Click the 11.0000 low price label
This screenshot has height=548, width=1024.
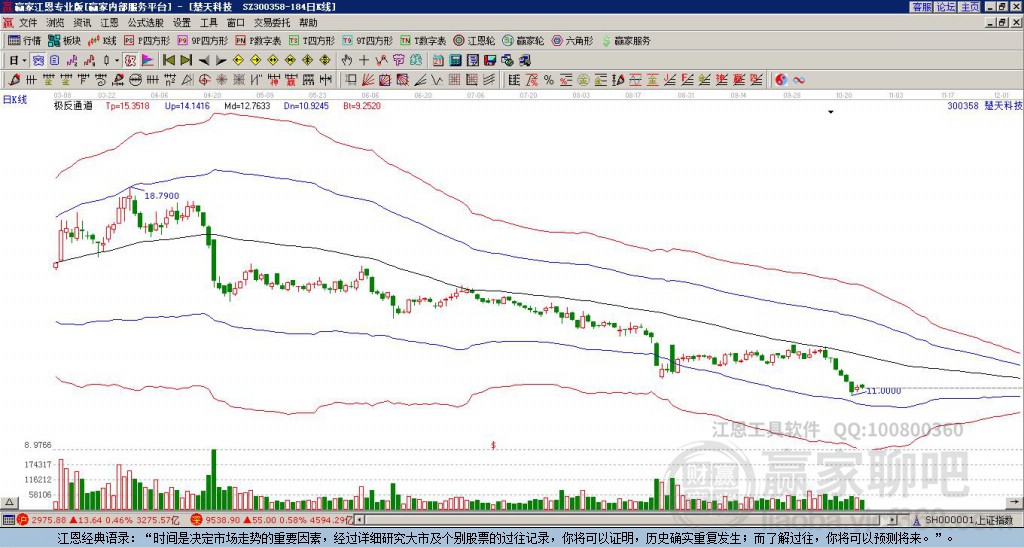click(883, 391)
